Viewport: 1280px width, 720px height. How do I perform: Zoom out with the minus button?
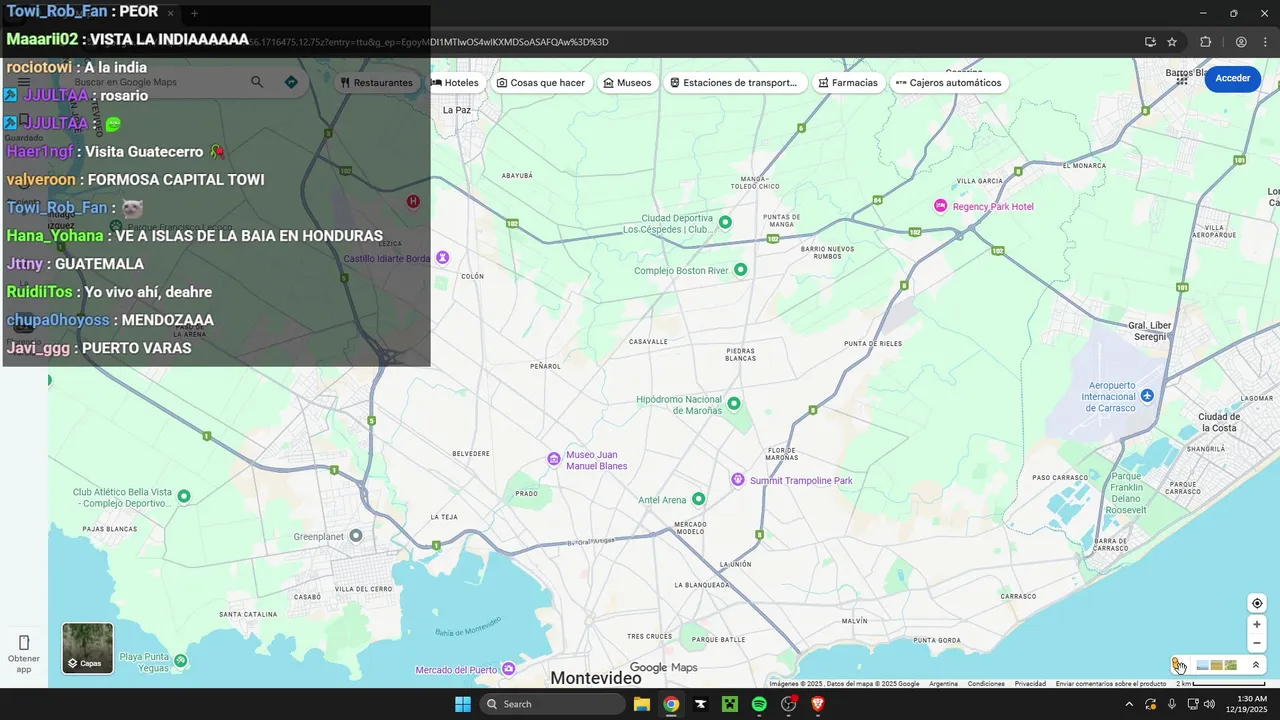click(1257, 643)
